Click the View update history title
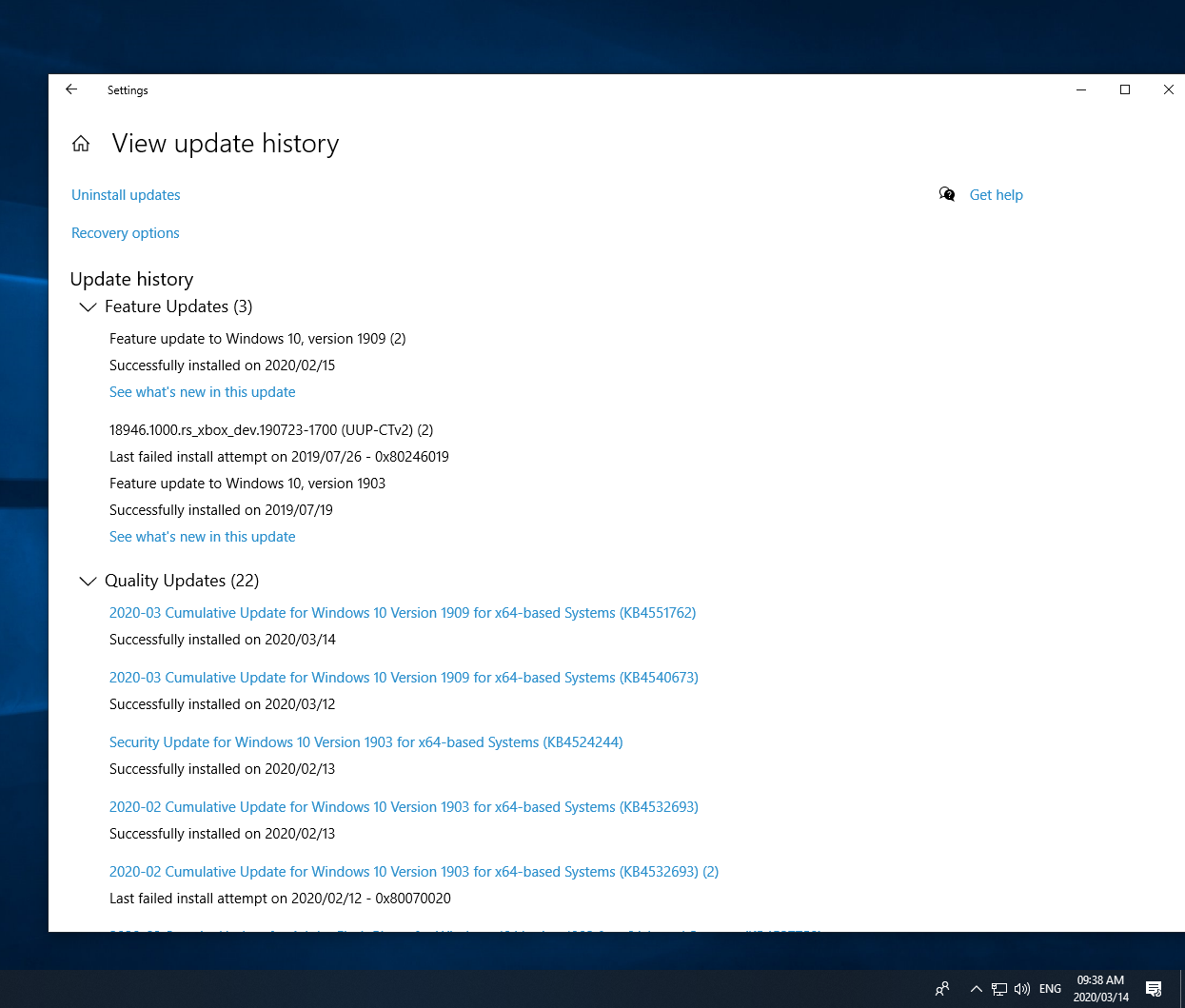 point(226,144)
